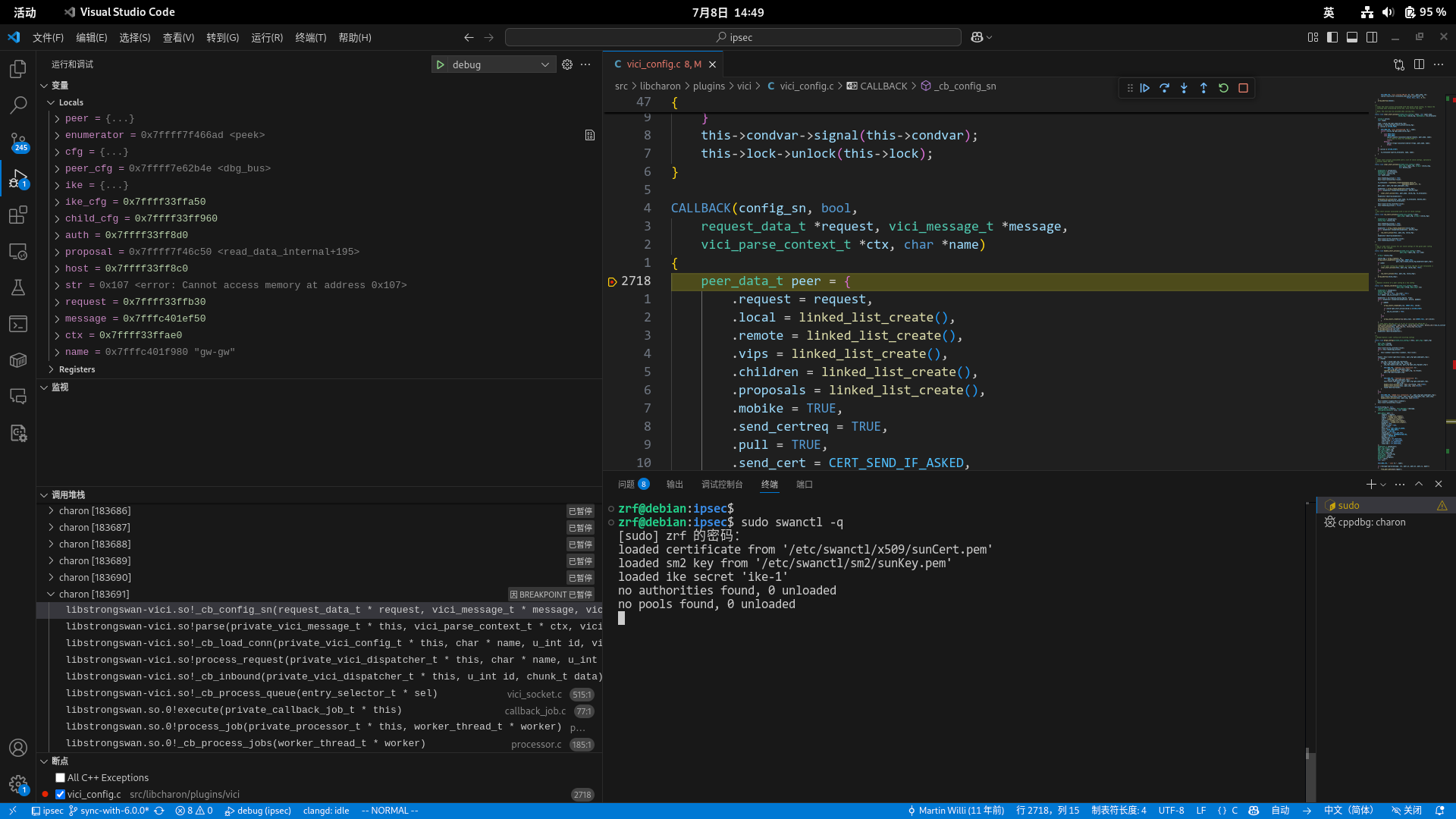Click the ipsec command center search box

pyautogui.click(x=733, y=37)
